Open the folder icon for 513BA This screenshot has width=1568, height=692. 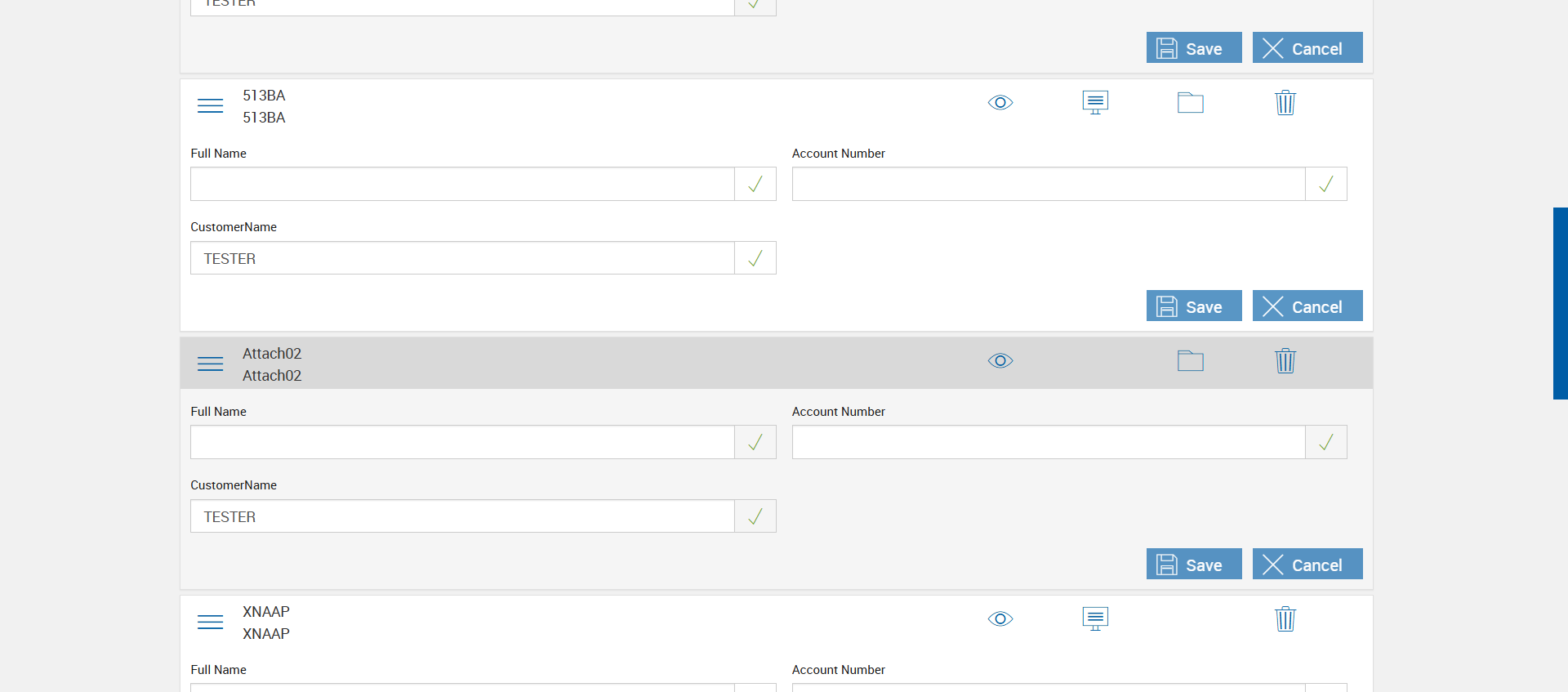click(x=1190, y=103)
